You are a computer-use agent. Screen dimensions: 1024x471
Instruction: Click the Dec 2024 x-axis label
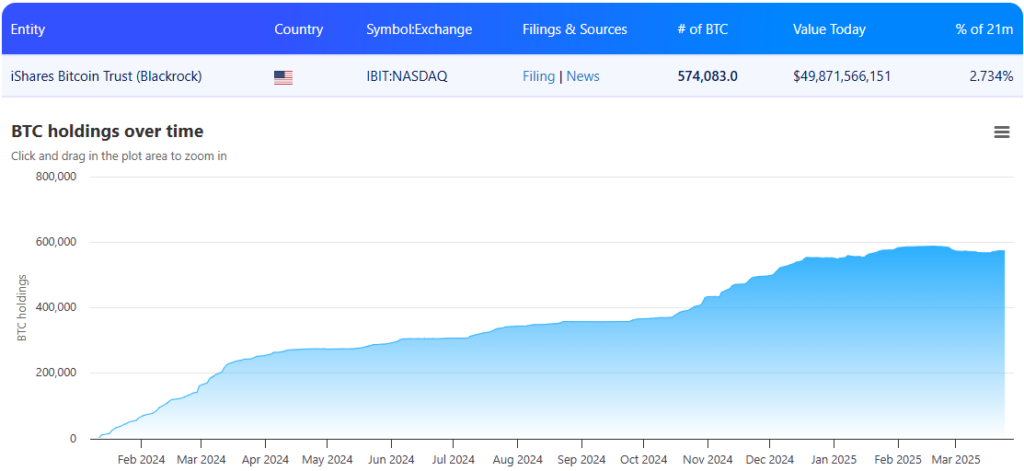point(768,459)
